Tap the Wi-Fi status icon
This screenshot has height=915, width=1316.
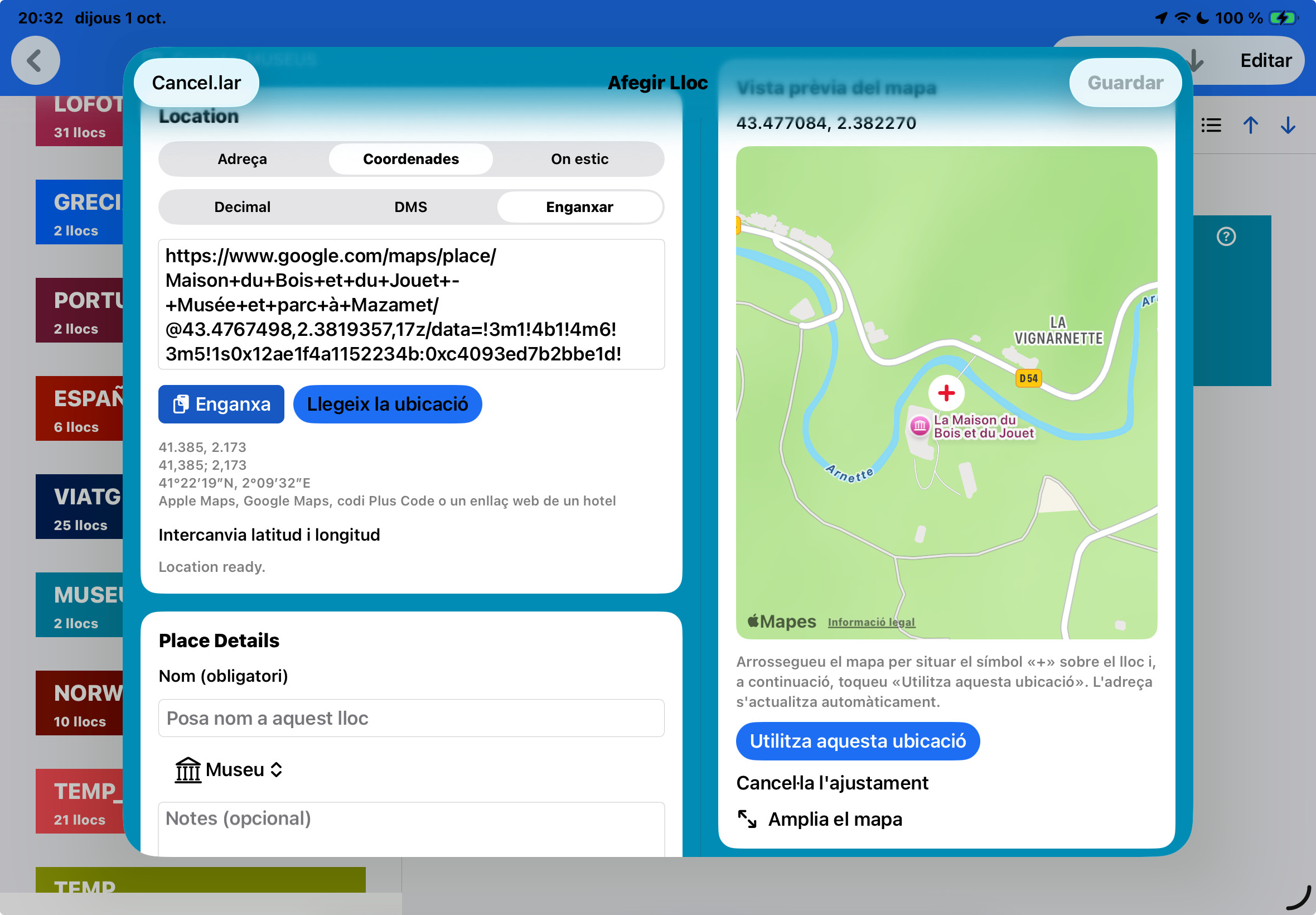tap(1183, 18)
